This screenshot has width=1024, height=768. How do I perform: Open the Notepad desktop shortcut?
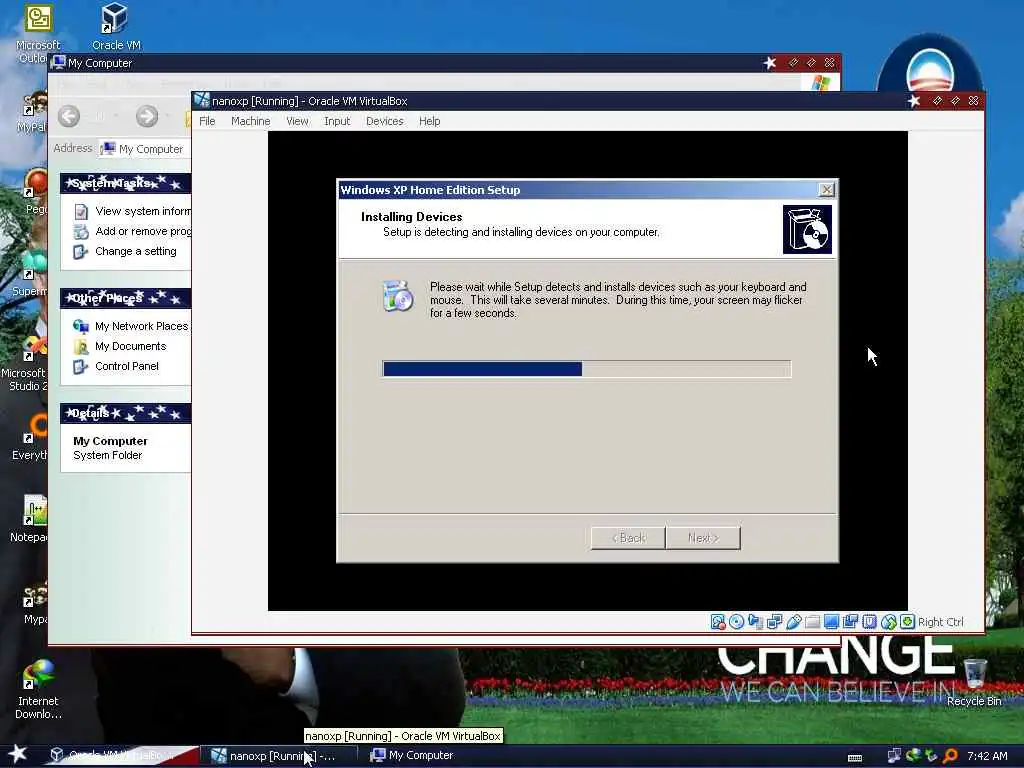(29, 519)
